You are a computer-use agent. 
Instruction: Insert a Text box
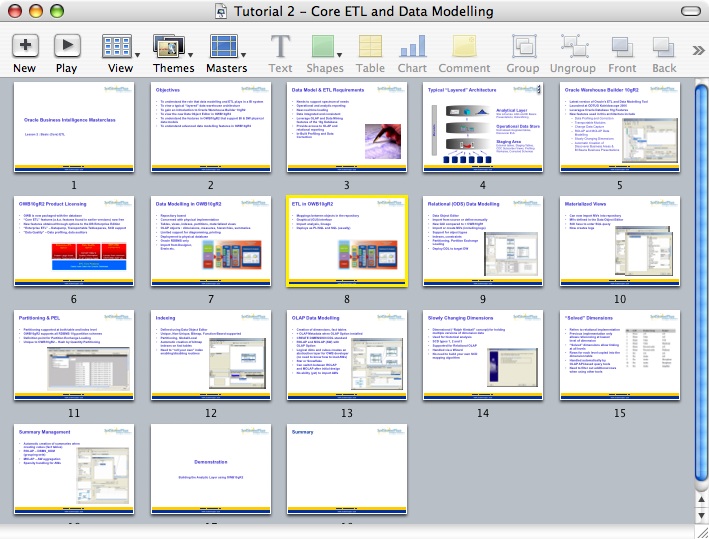click(280, 46)
